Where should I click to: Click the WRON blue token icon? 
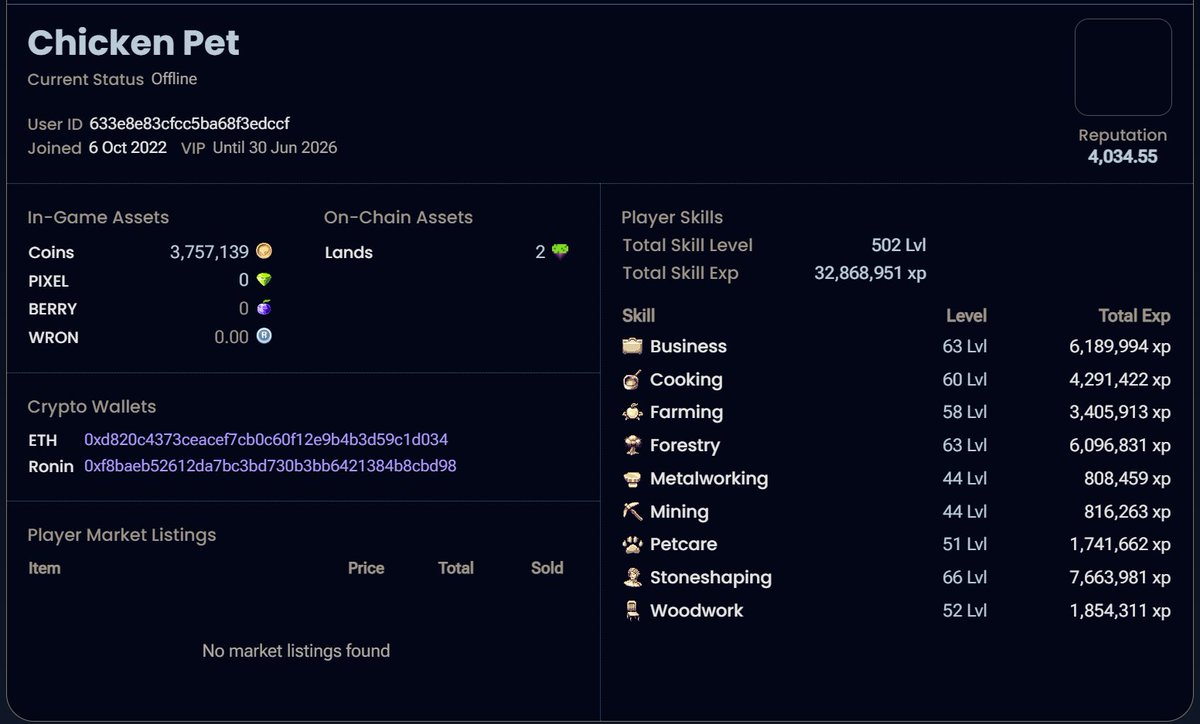coord(264,336)
